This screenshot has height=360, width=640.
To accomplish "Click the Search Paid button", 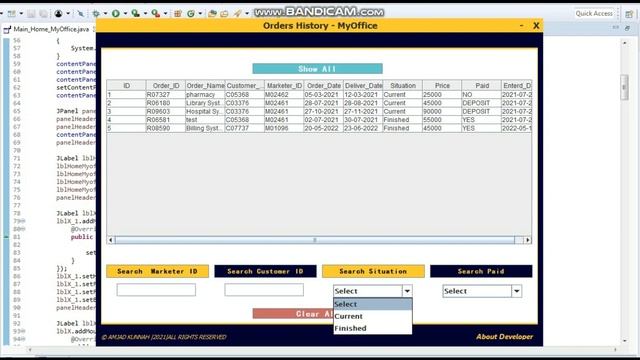I will point(481,271).
